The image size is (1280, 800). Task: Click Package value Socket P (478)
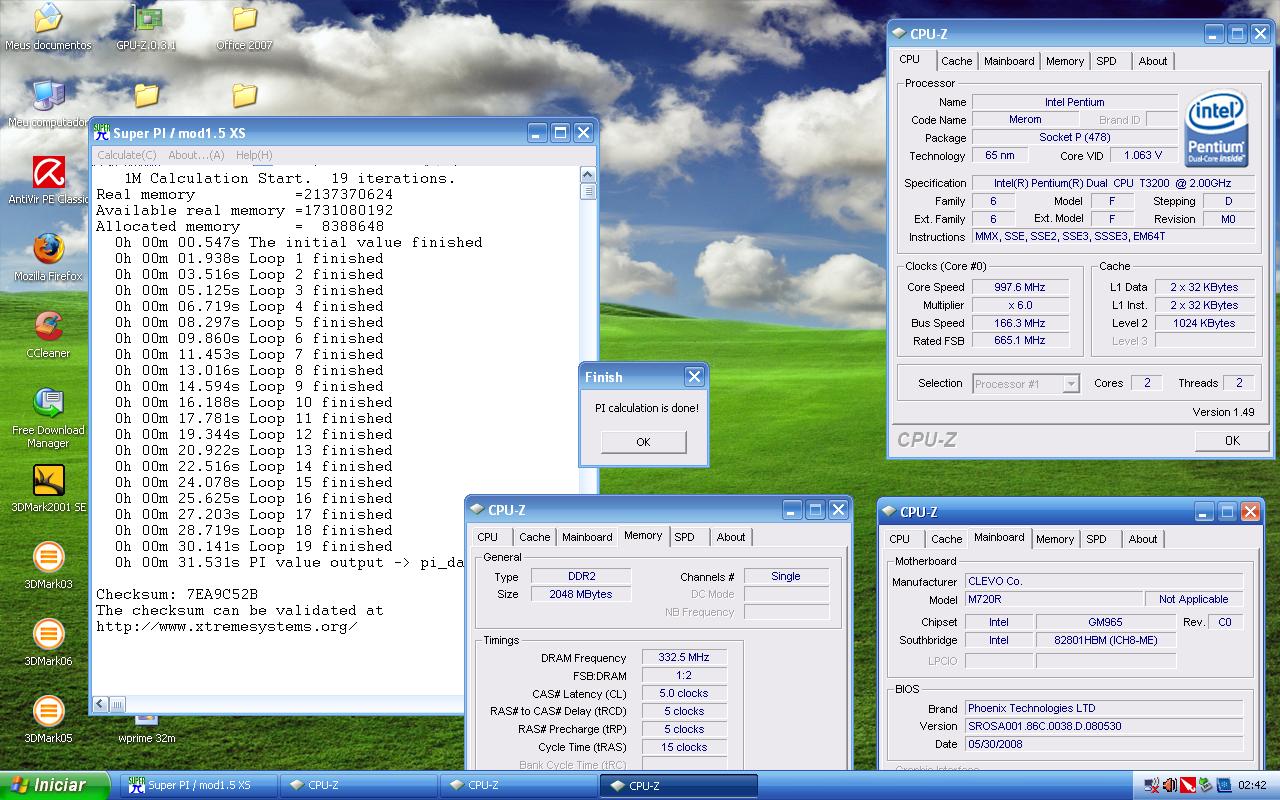click(x=1074, y=137)
